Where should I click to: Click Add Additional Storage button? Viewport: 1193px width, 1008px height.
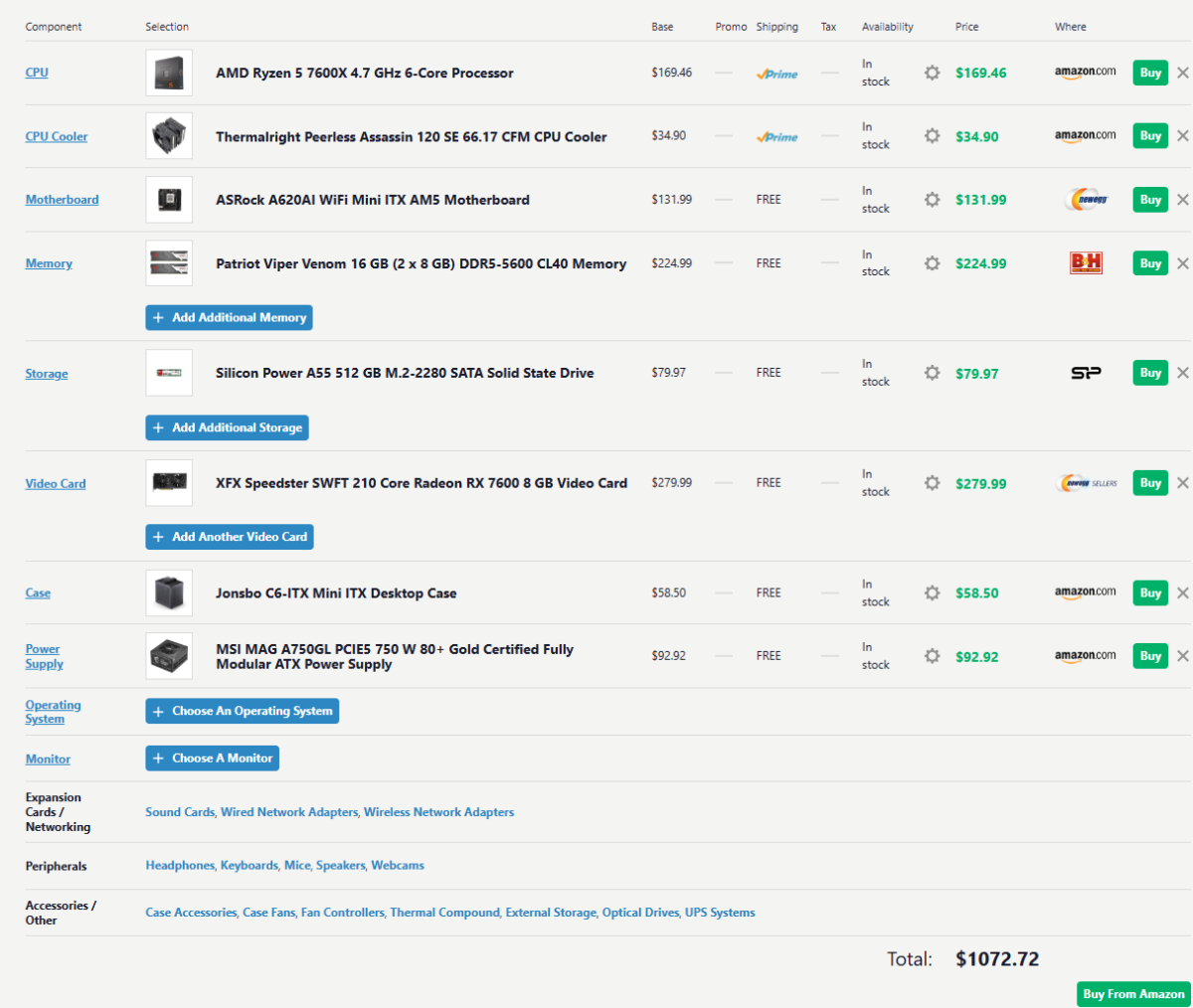pos(228,427)
